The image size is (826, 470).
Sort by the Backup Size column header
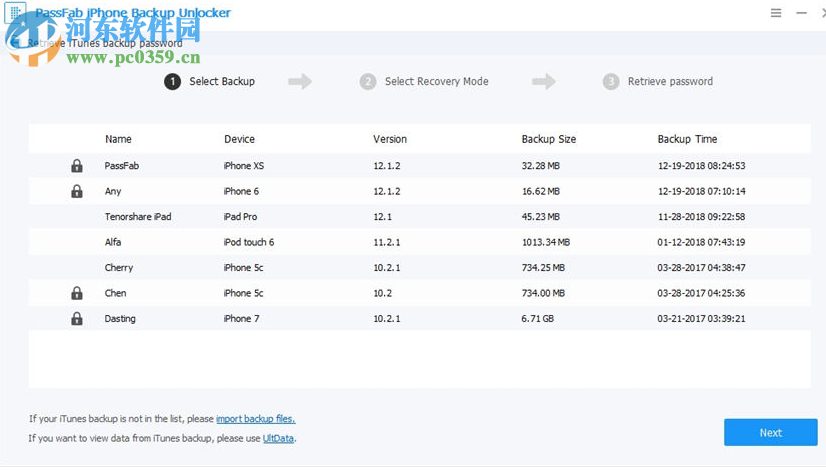pyautogui.click(x=548, y=139)
